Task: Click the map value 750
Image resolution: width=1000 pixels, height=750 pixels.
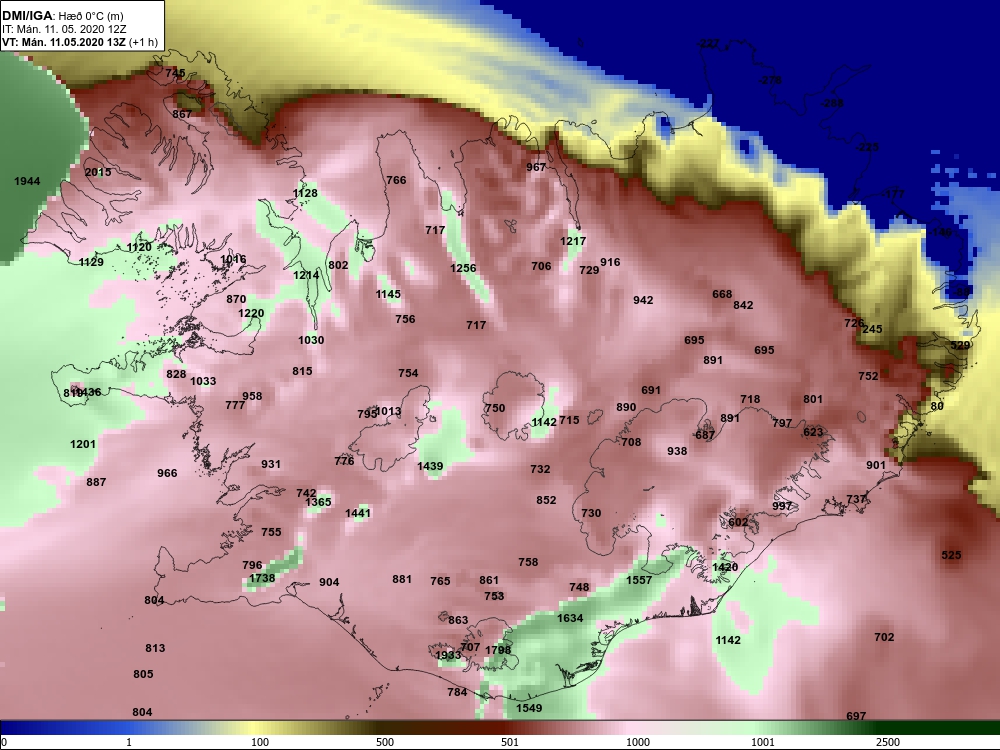Action: pos(494,408)
